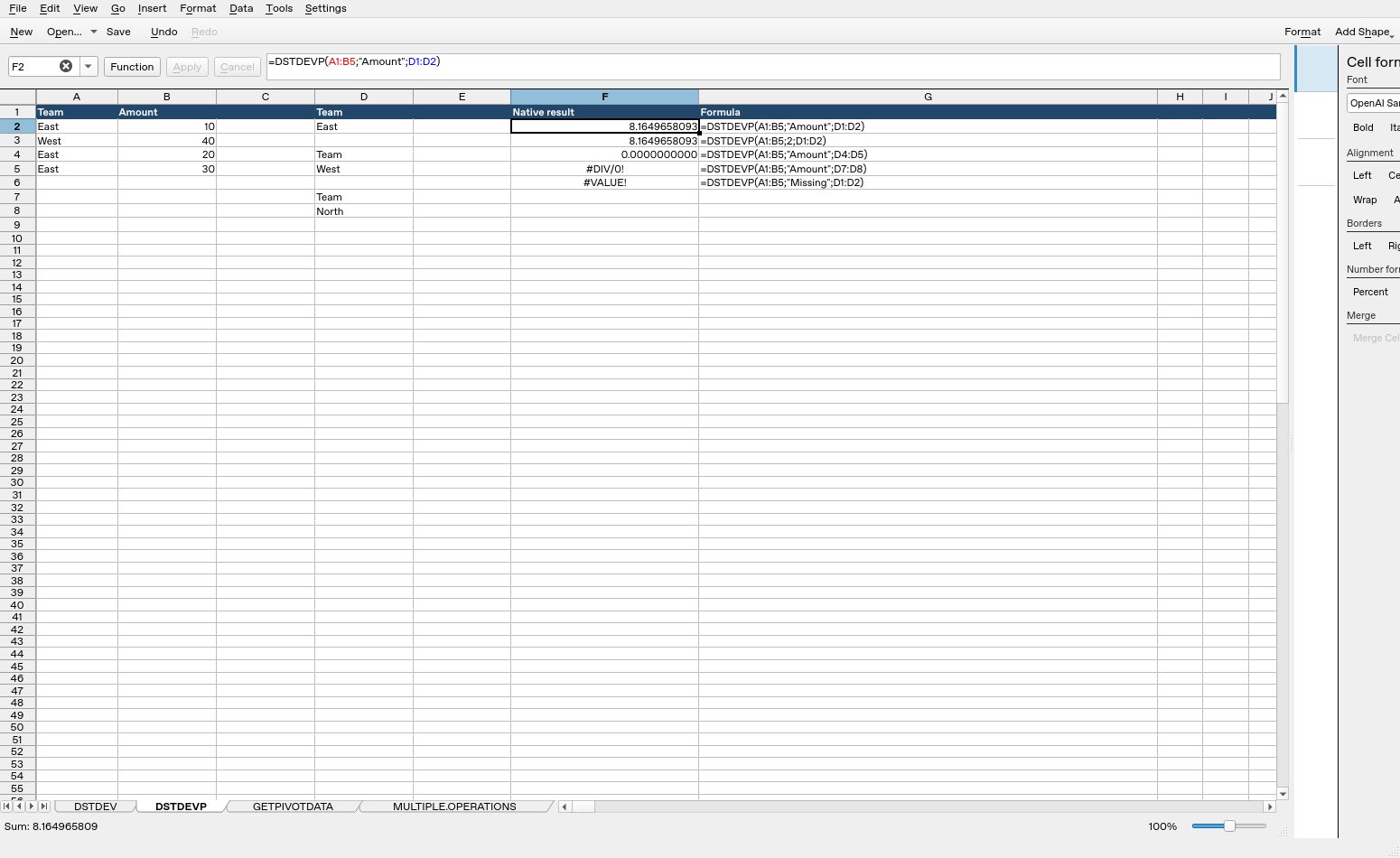Open the Settings menu
The width and height of the screenshot is (1400, 858).
[325, 8]
